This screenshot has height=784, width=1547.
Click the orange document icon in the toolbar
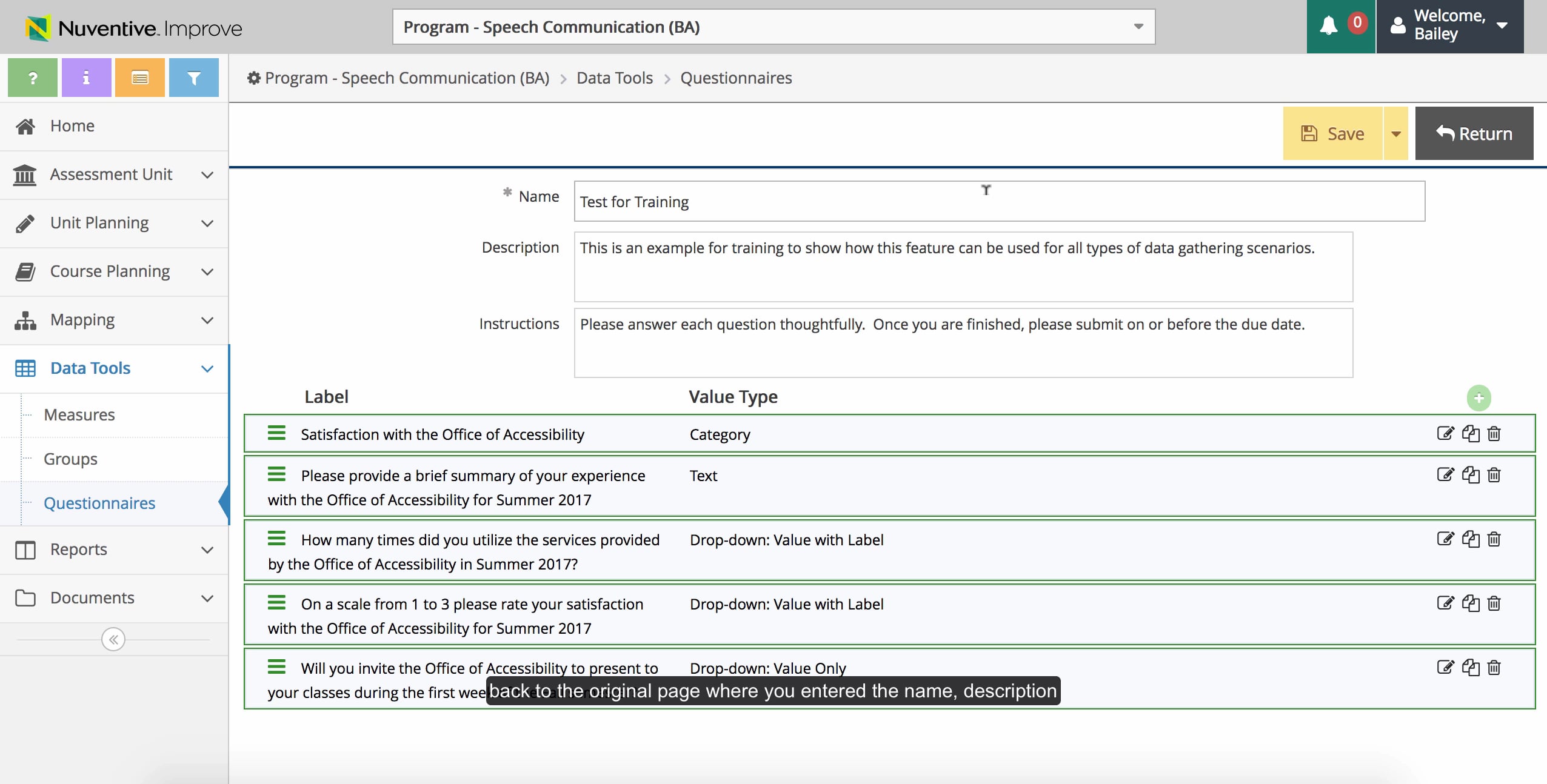(140, 77)
